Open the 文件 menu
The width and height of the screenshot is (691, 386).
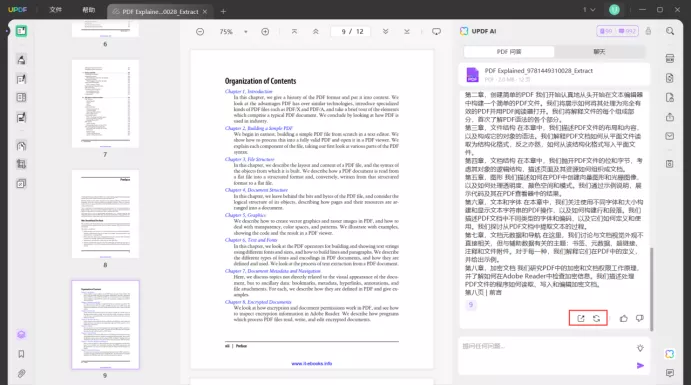coord(56,10)
